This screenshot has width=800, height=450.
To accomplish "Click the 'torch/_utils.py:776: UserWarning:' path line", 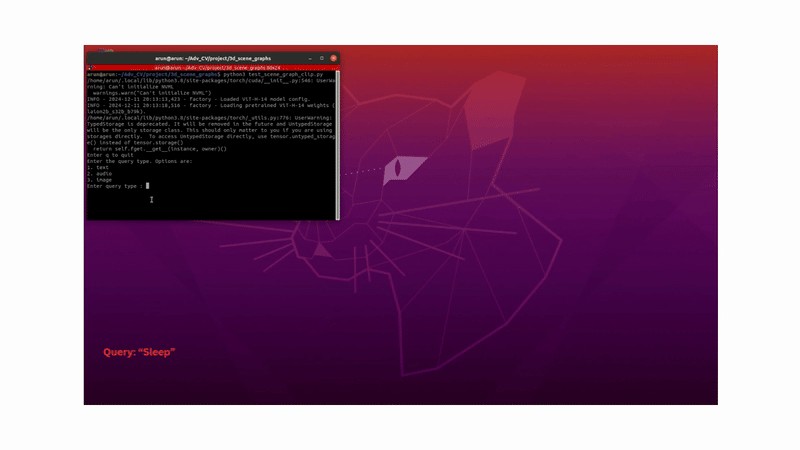I will click(x=209, y=118).
